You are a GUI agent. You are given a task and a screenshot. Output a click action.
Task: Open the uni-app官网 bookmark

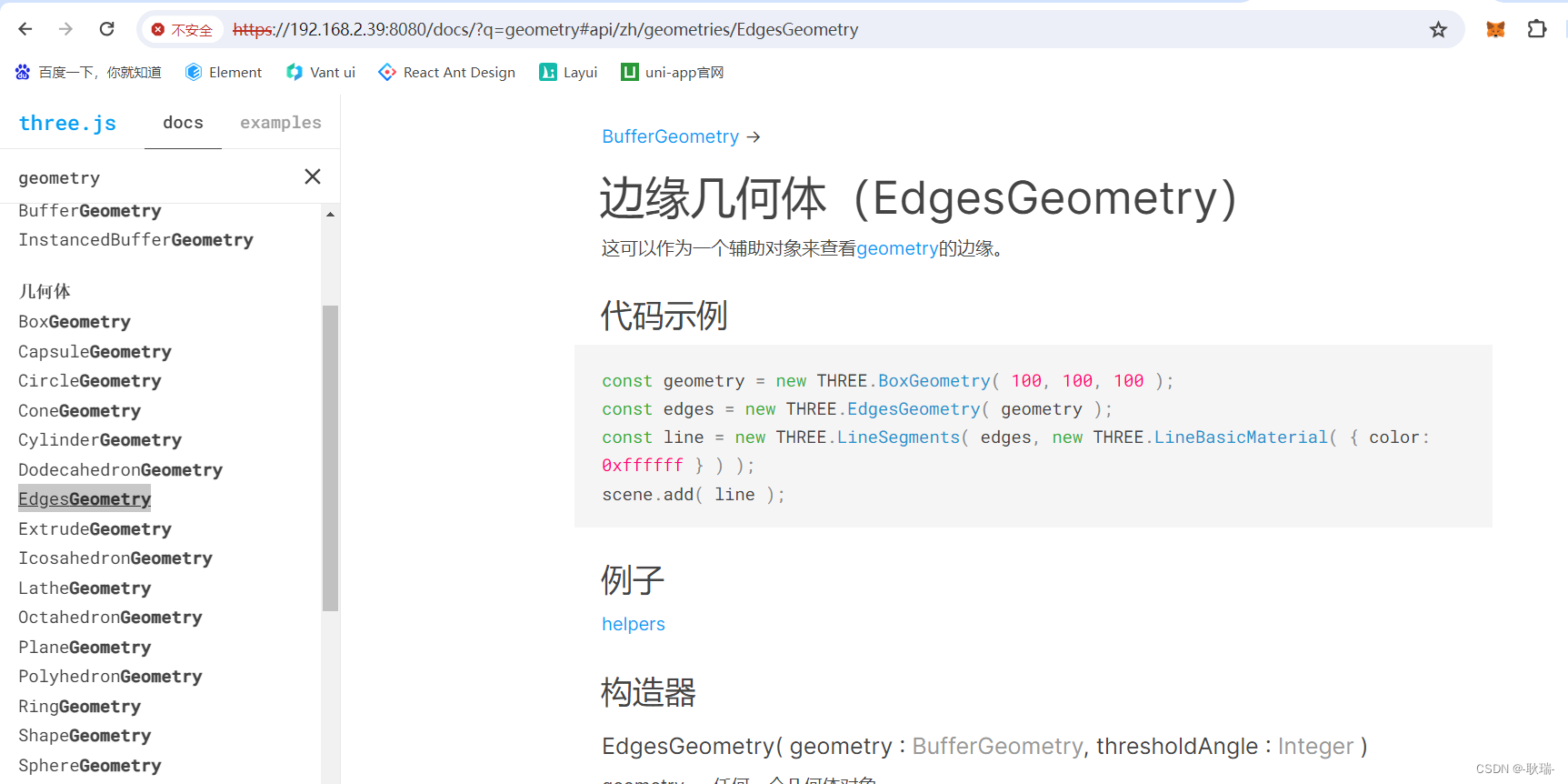click(x=673, y=72)
